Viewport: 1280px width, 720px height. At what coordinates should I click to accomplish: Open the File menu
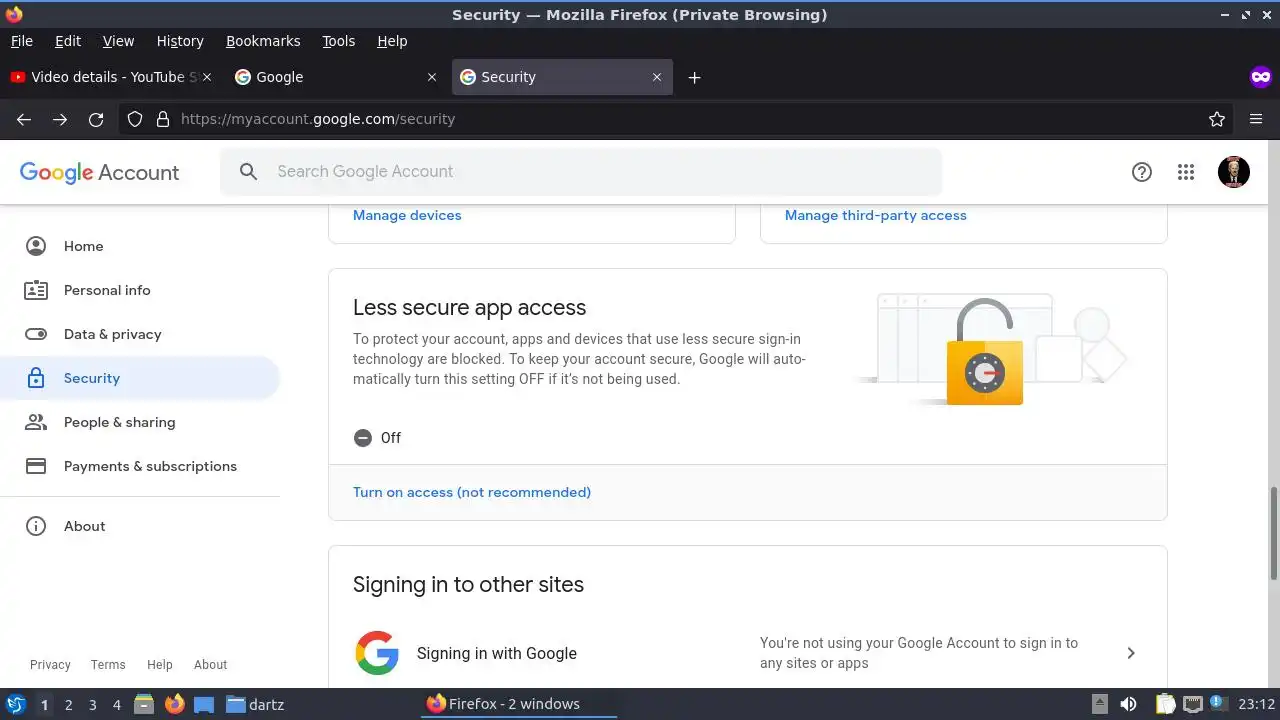click(21, 41)
